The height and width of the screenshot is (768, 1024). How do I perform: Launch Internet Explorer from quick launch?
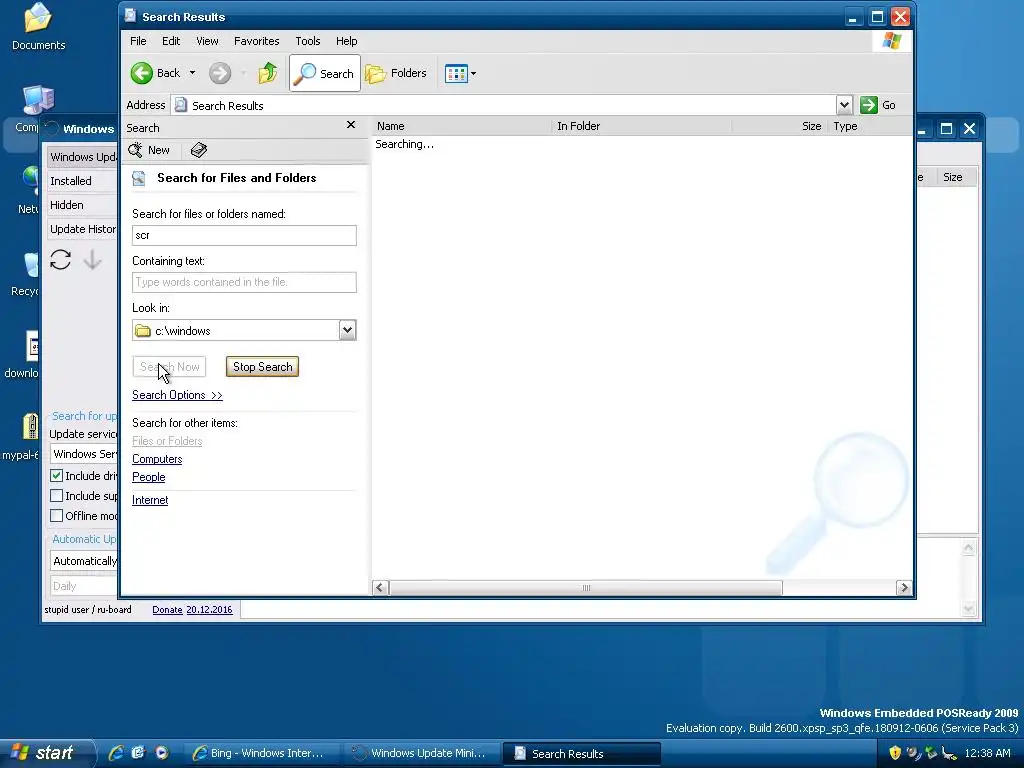coord(116,753)
